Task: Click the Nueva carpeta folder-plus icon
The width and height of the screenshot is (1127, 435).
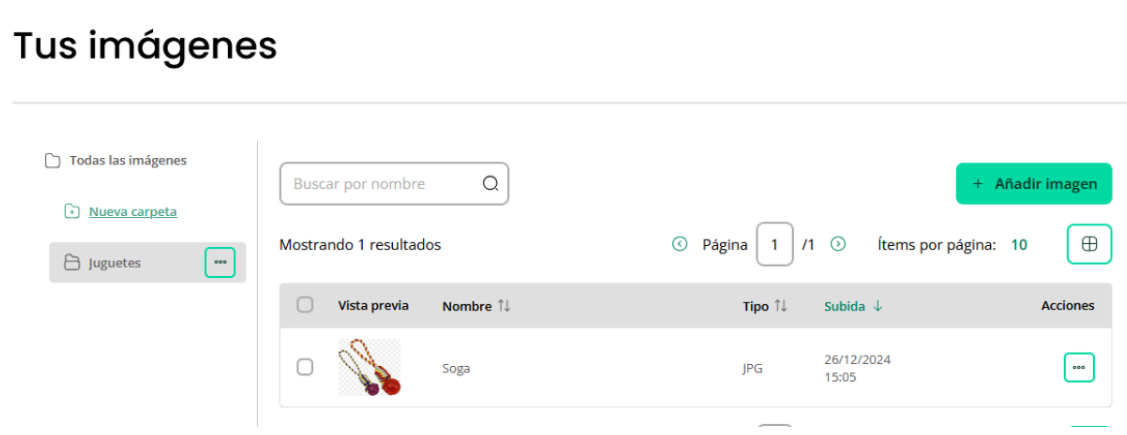Action: point(72,211)
